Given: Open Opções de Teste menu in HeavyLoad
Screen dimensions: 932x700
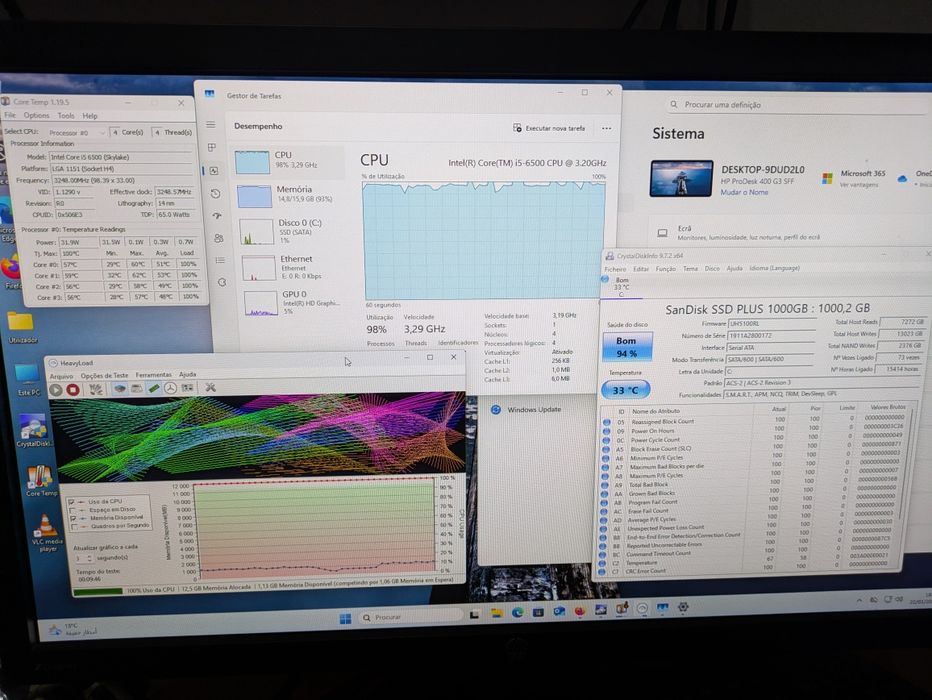Looking at the screenshot, I should tap(105, 376).
